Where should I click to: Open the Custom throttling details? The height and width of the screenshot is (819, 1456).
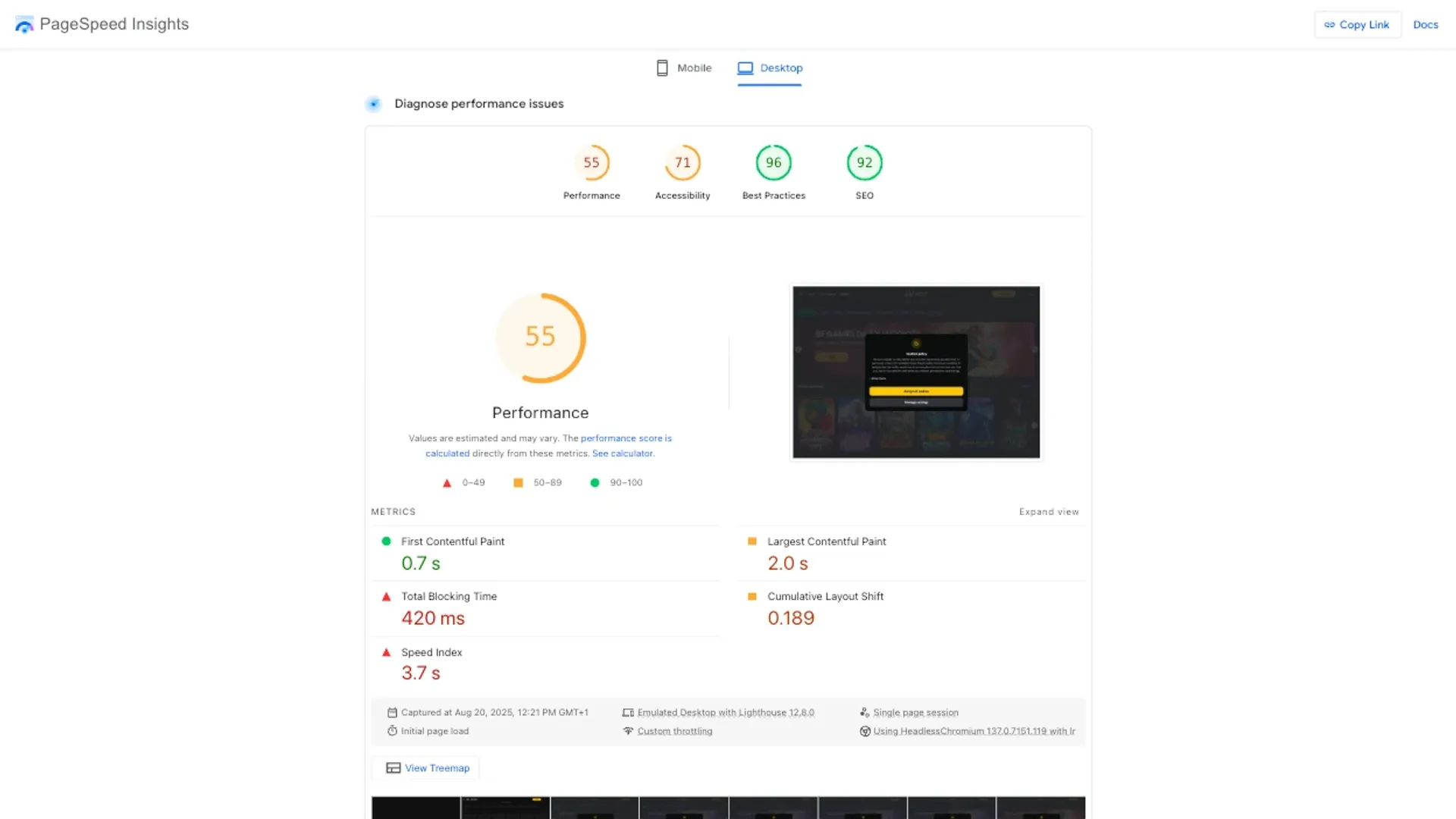(675, 731)
